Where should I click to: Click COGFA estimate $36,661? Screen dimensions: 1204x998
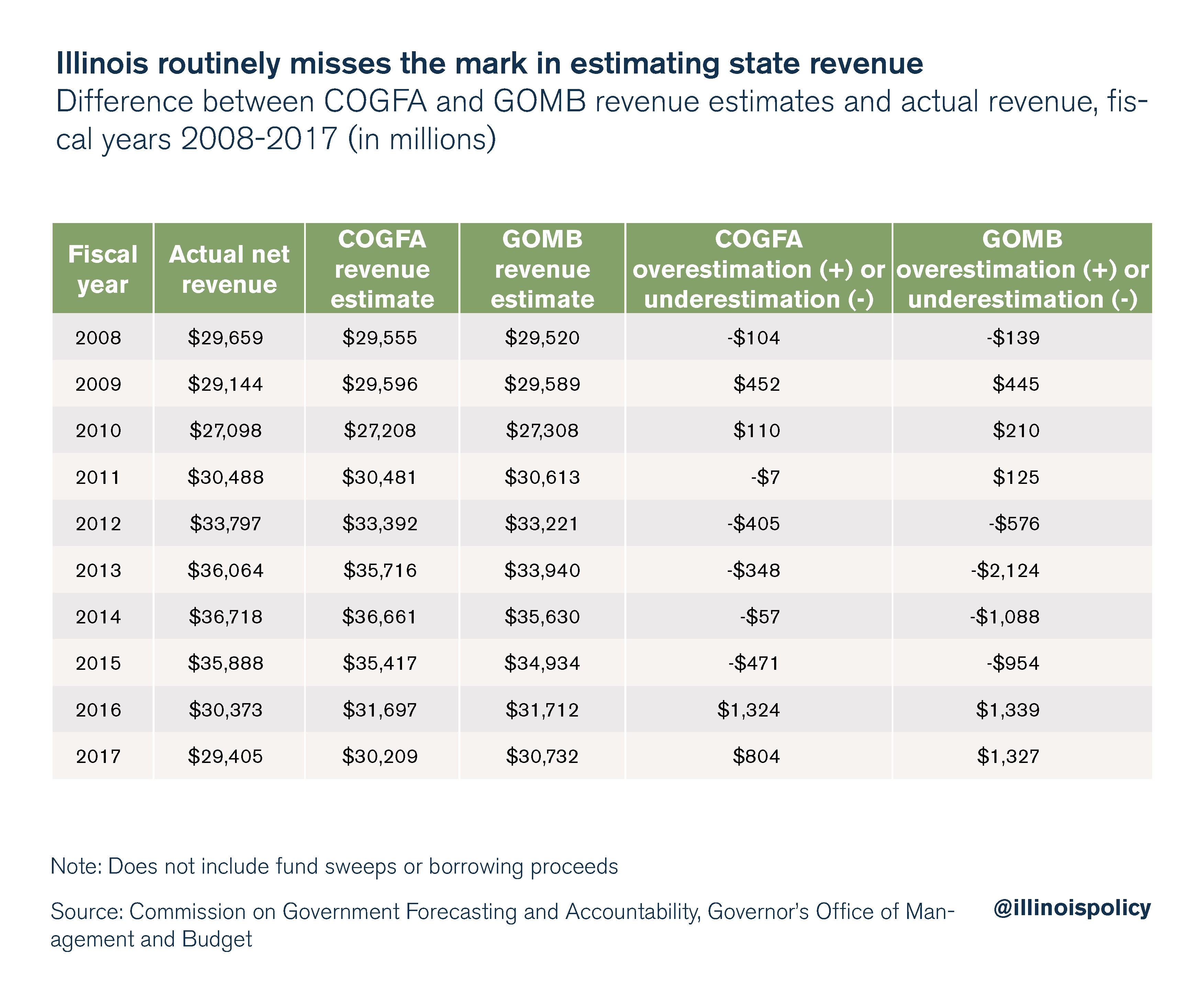point(380,617)
